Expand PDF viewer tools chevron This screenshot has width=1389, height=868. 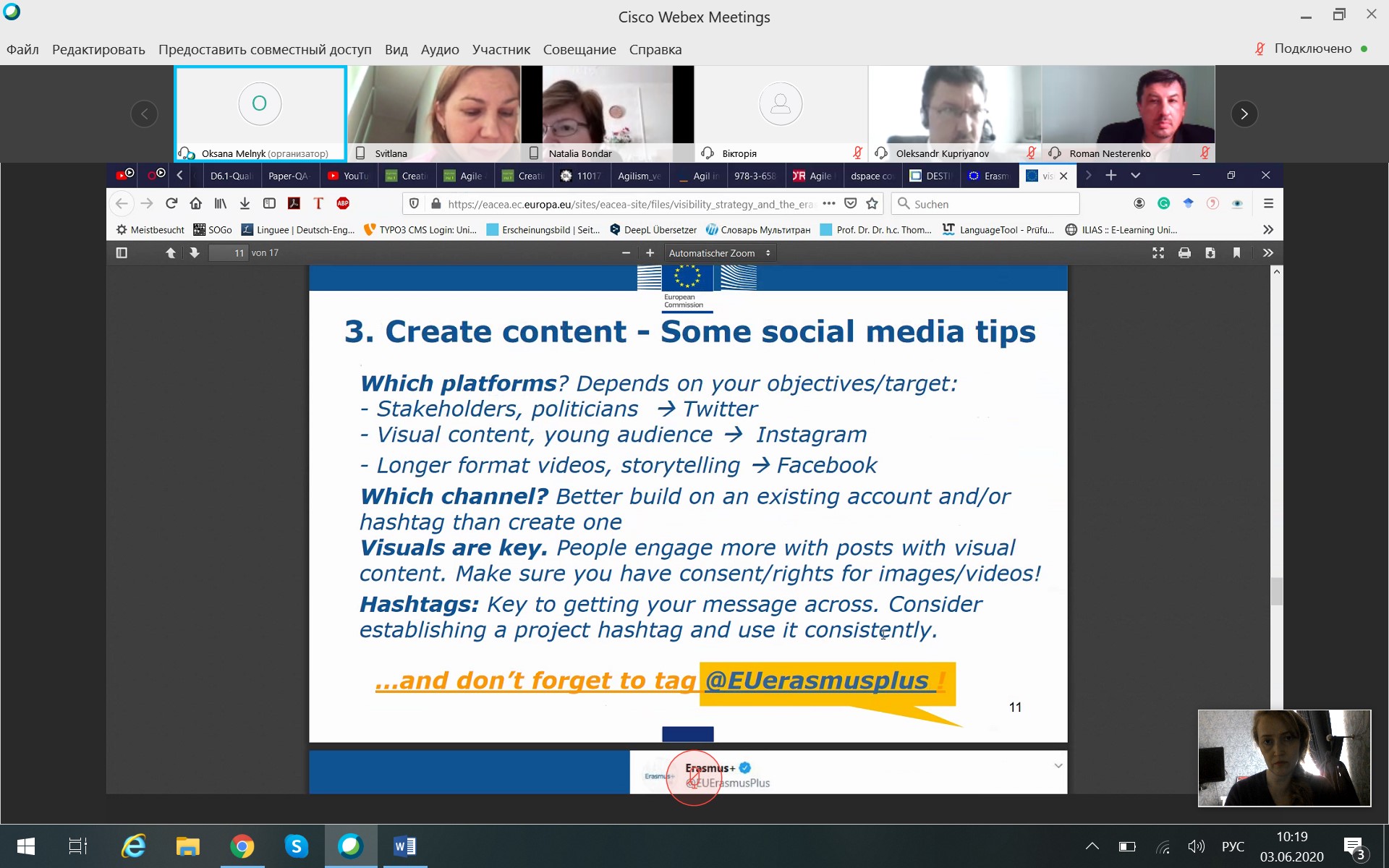[1267, 252]
